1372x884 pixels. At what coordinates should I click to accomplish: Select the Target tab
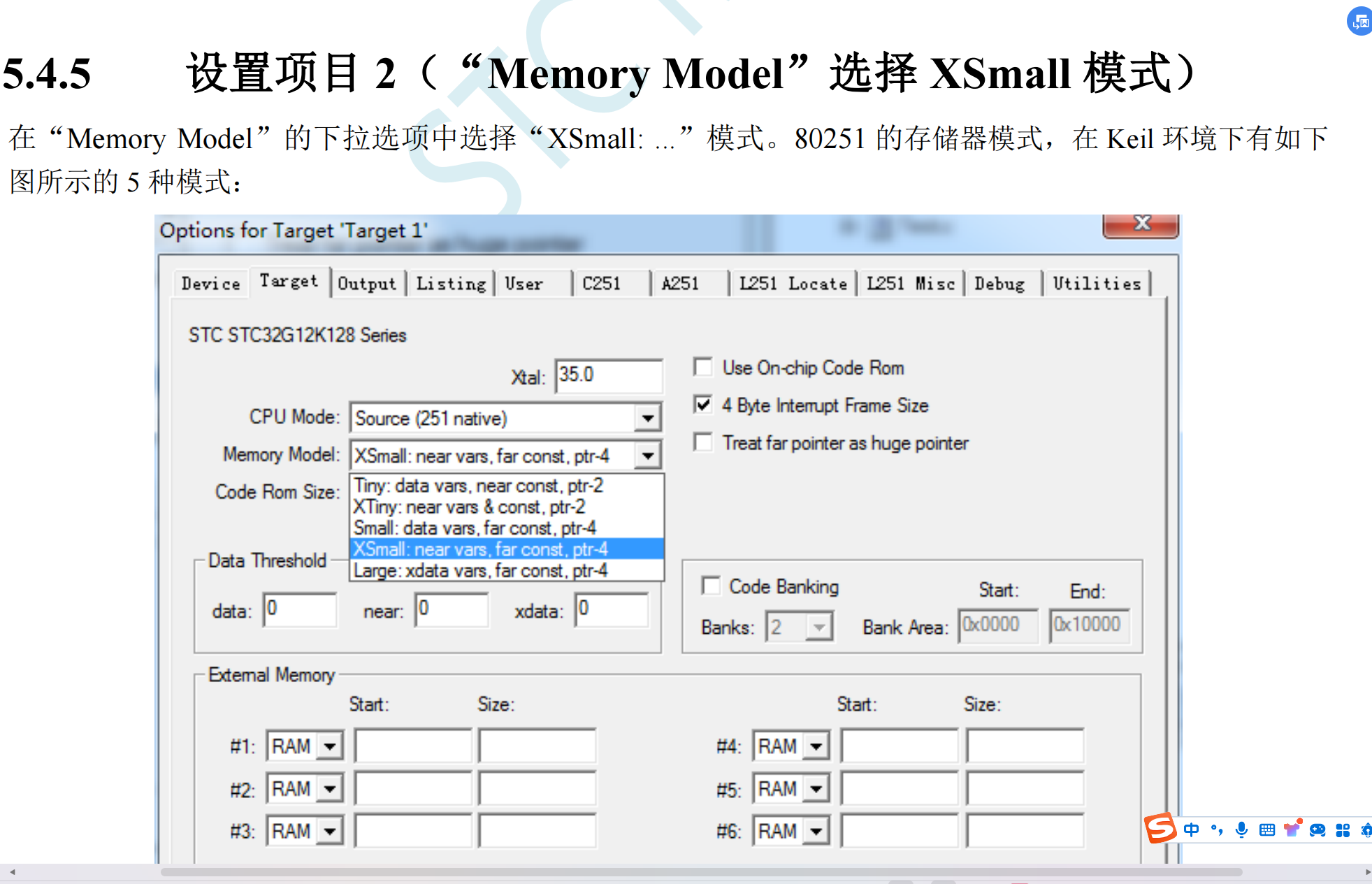289,281
